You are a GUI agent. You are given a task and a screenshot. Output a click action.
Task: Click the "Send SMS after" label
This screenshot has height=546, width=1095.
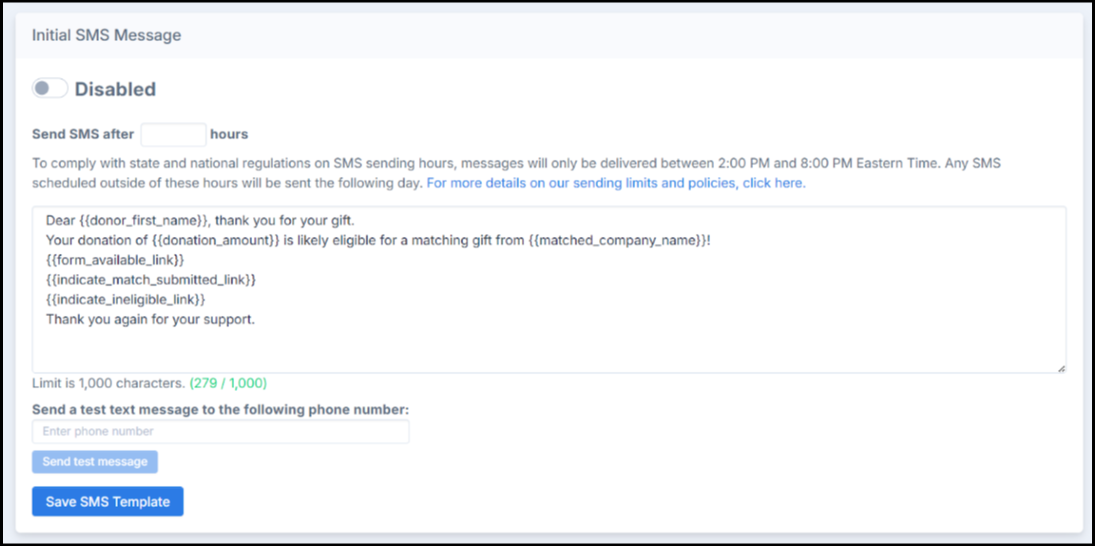[83, 134]
